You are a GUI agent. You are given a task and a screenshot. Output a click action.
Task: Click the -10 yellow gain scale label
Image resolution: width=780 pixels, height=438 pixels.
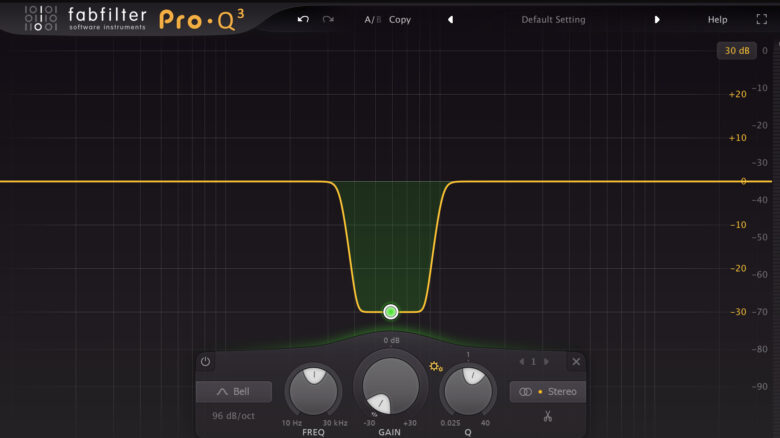pos(738,225)
